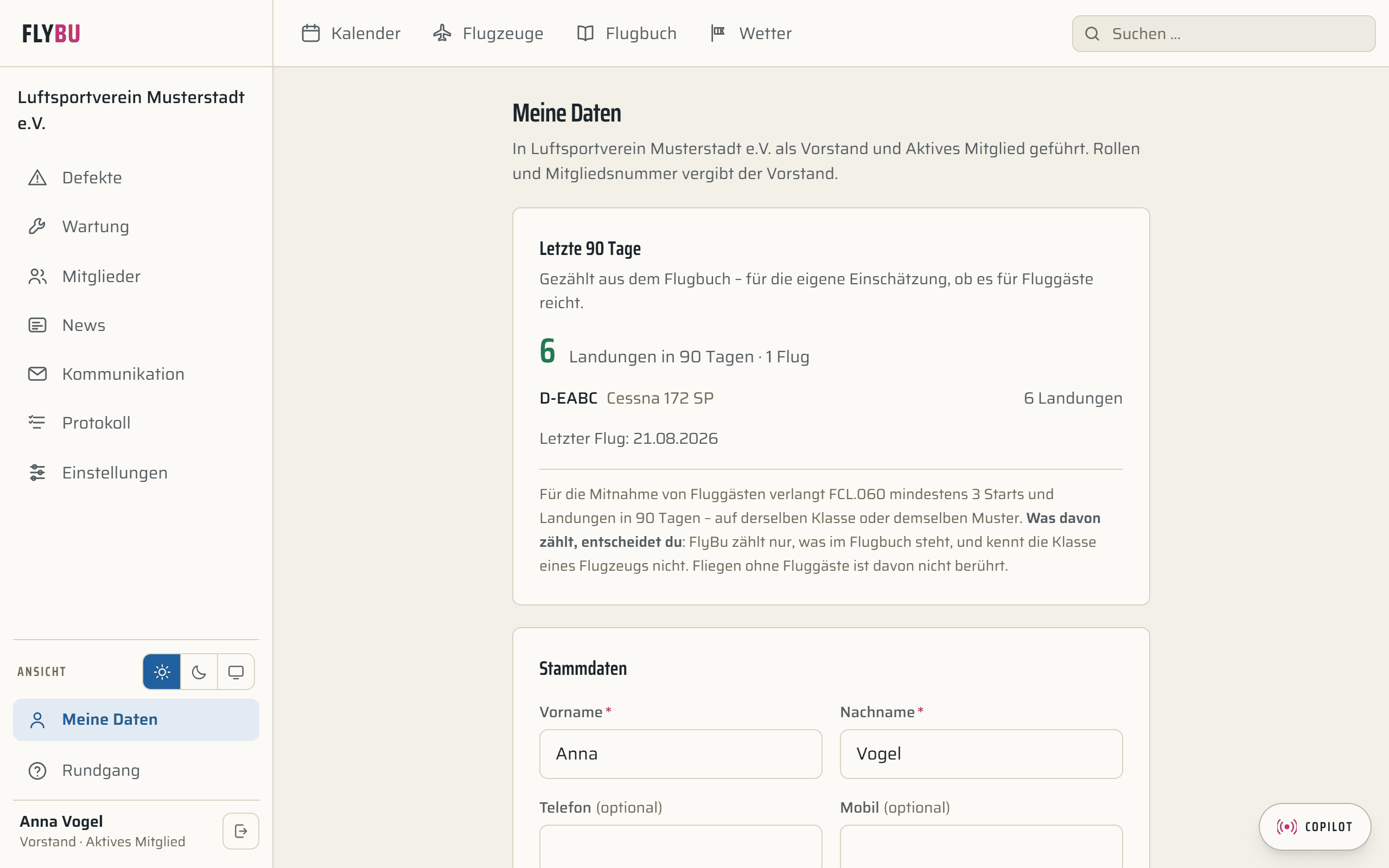Click the logout icon beside Anna Vogel
Screen dimensions: 1389x868
[x=240, y=831]
